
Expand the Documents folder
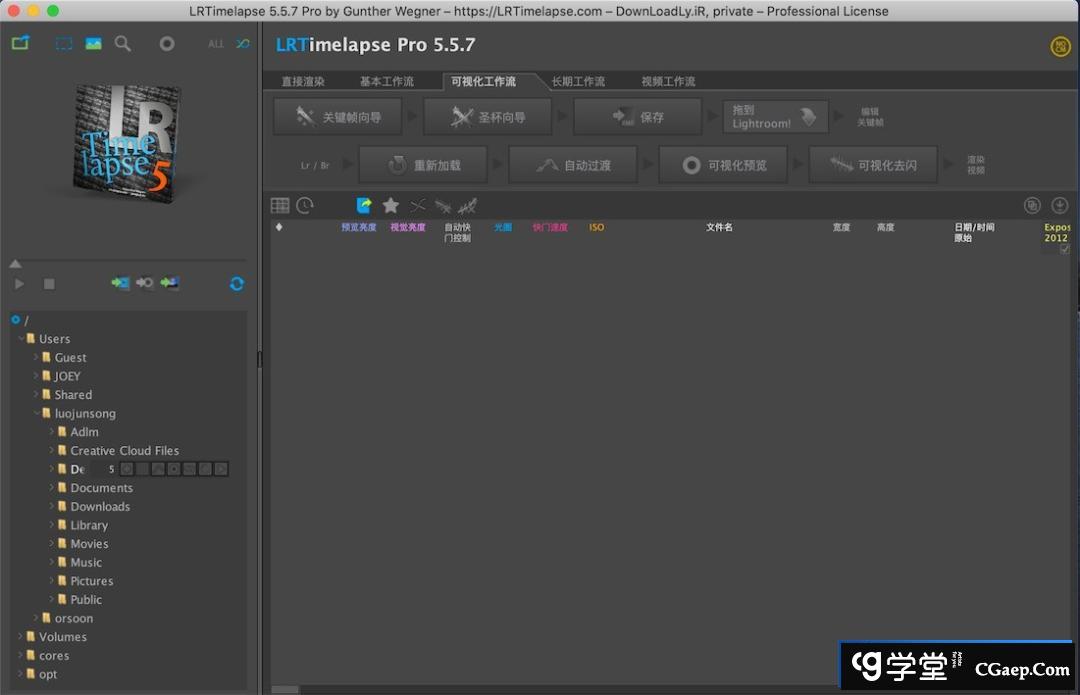(x=52, y=488)
